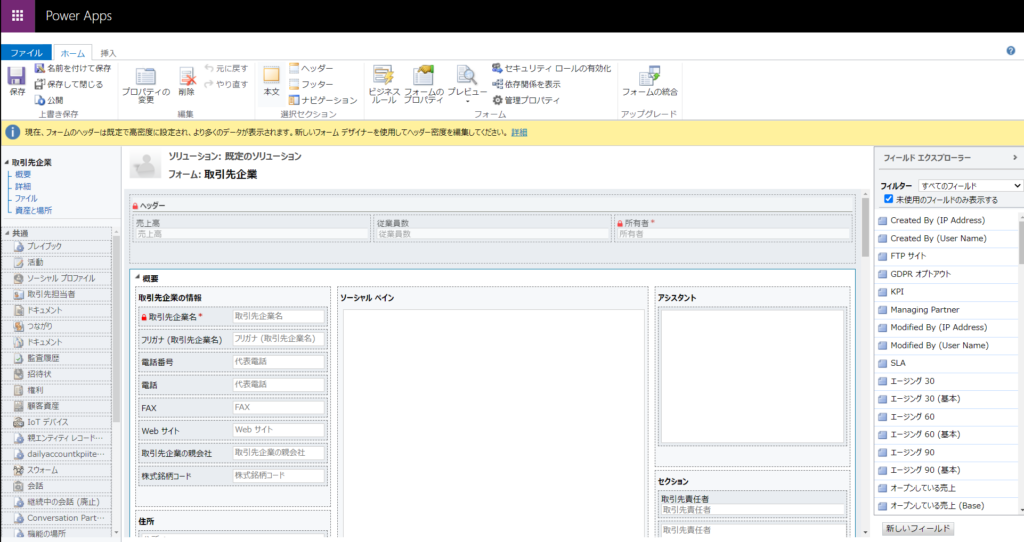The height and width of the screenshot is (542, 1024).
Task: Switch to the ホーム tab
Action: coord(72,53)
